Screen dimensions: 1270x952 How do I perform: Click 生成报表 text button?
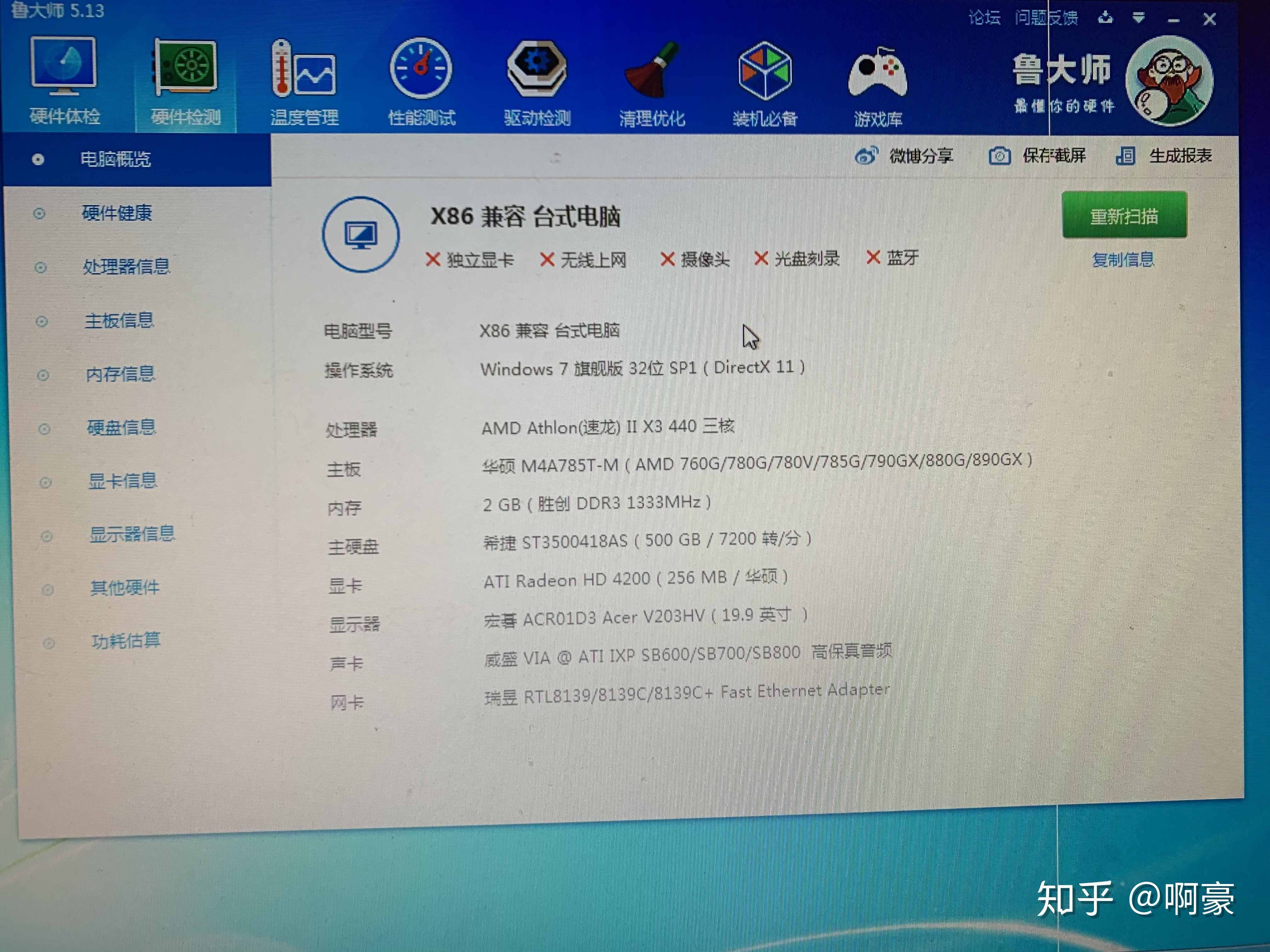click(x=1180, y=156)
